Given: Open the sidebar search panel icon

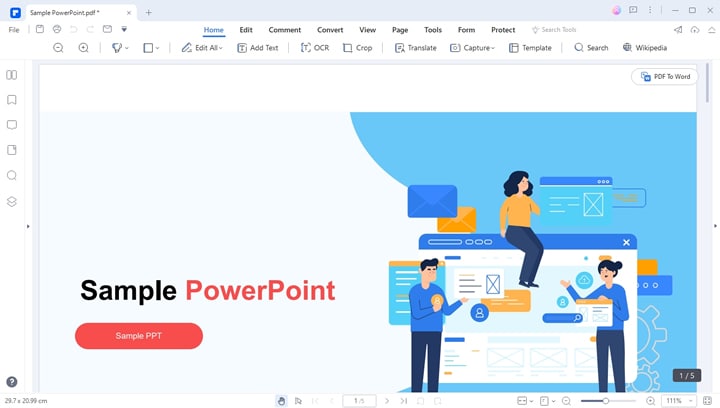Looking at the screenshot, I should 11,175.
